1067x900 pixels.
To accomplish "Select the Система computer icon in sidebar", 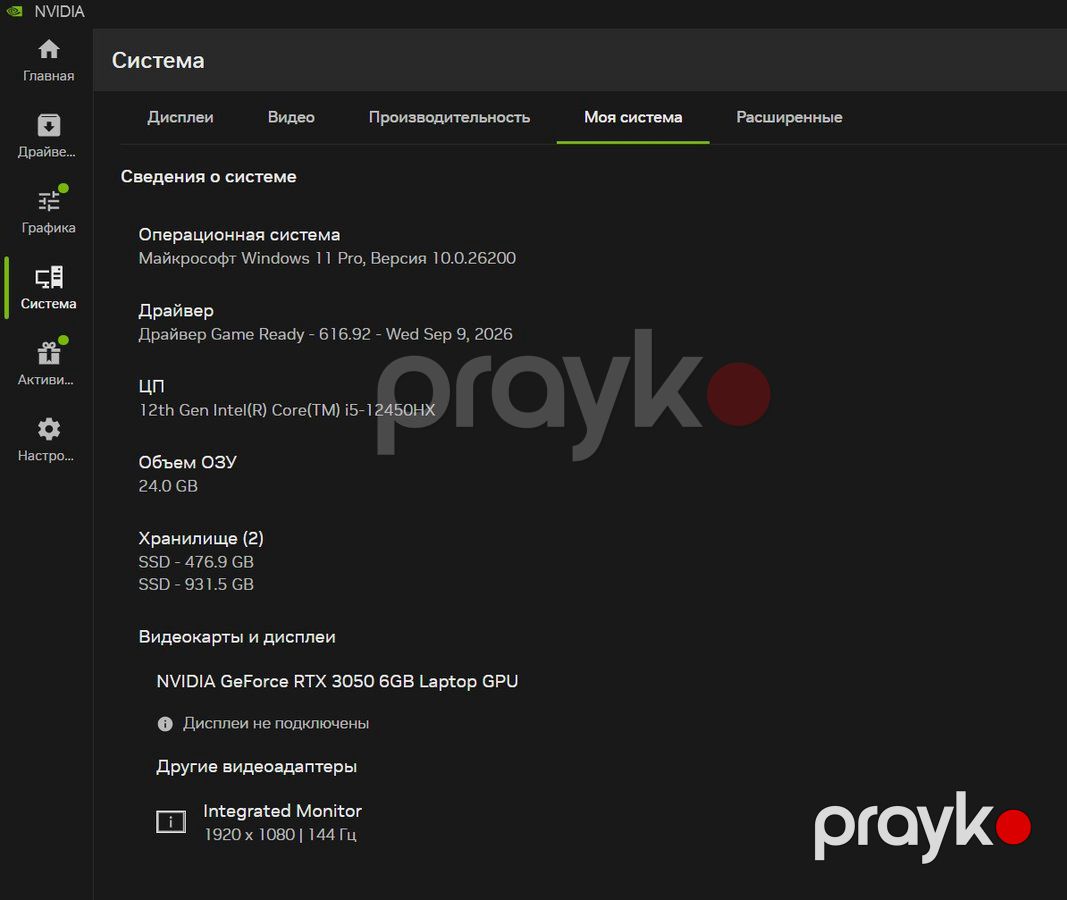I will tap(48, 278).
